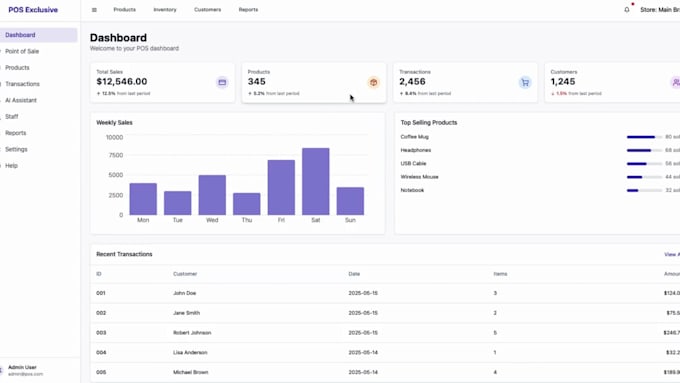Click the Tue bar in Weekly Sales
The height and width of the screenshot is (383, 680).
click(177, 203)
